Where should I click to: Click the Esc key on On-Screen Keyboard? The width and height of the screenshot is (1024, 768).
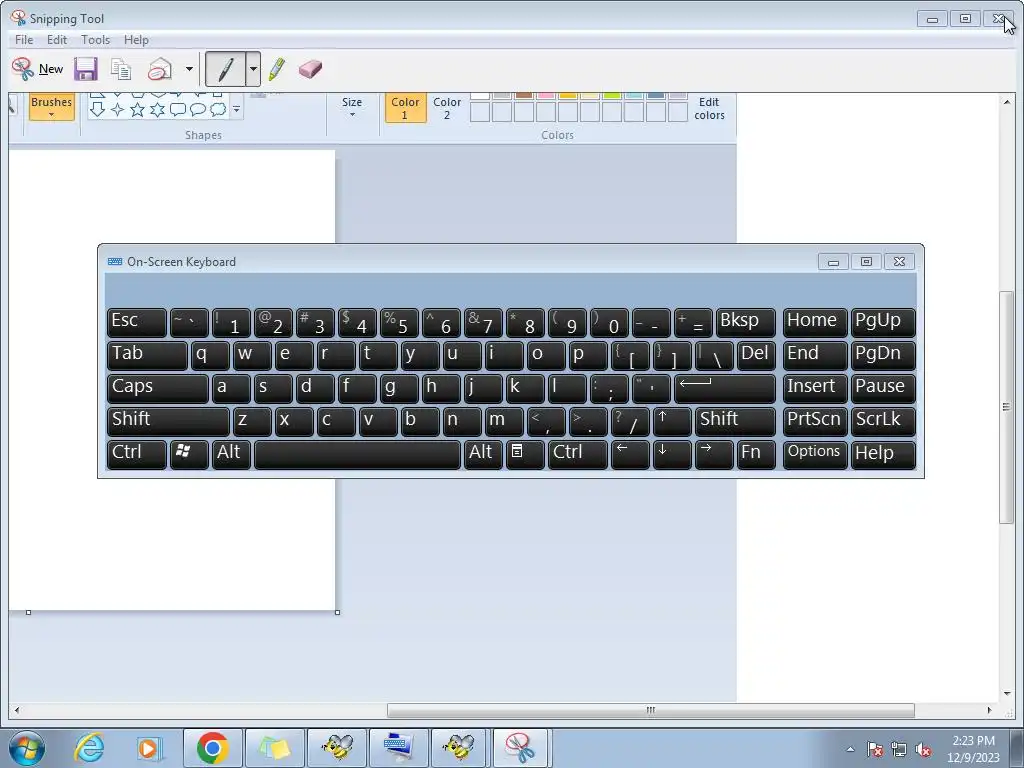tap(136, 323)
